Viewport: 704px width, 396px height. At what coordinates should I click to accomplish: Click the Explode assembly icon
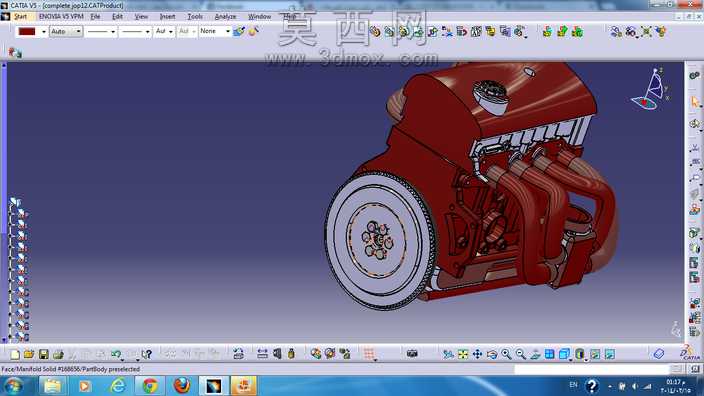point(646,31)
